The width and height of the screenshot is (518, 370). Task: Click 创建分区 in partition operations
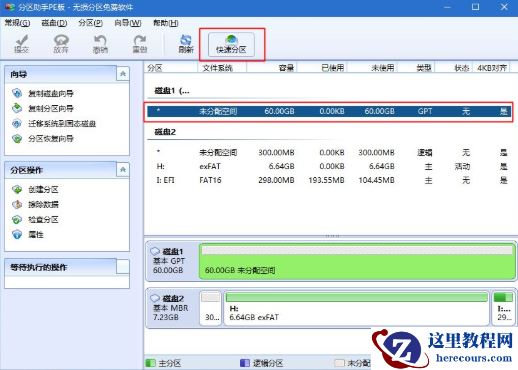pyautogui.click(x=43, y=189)
